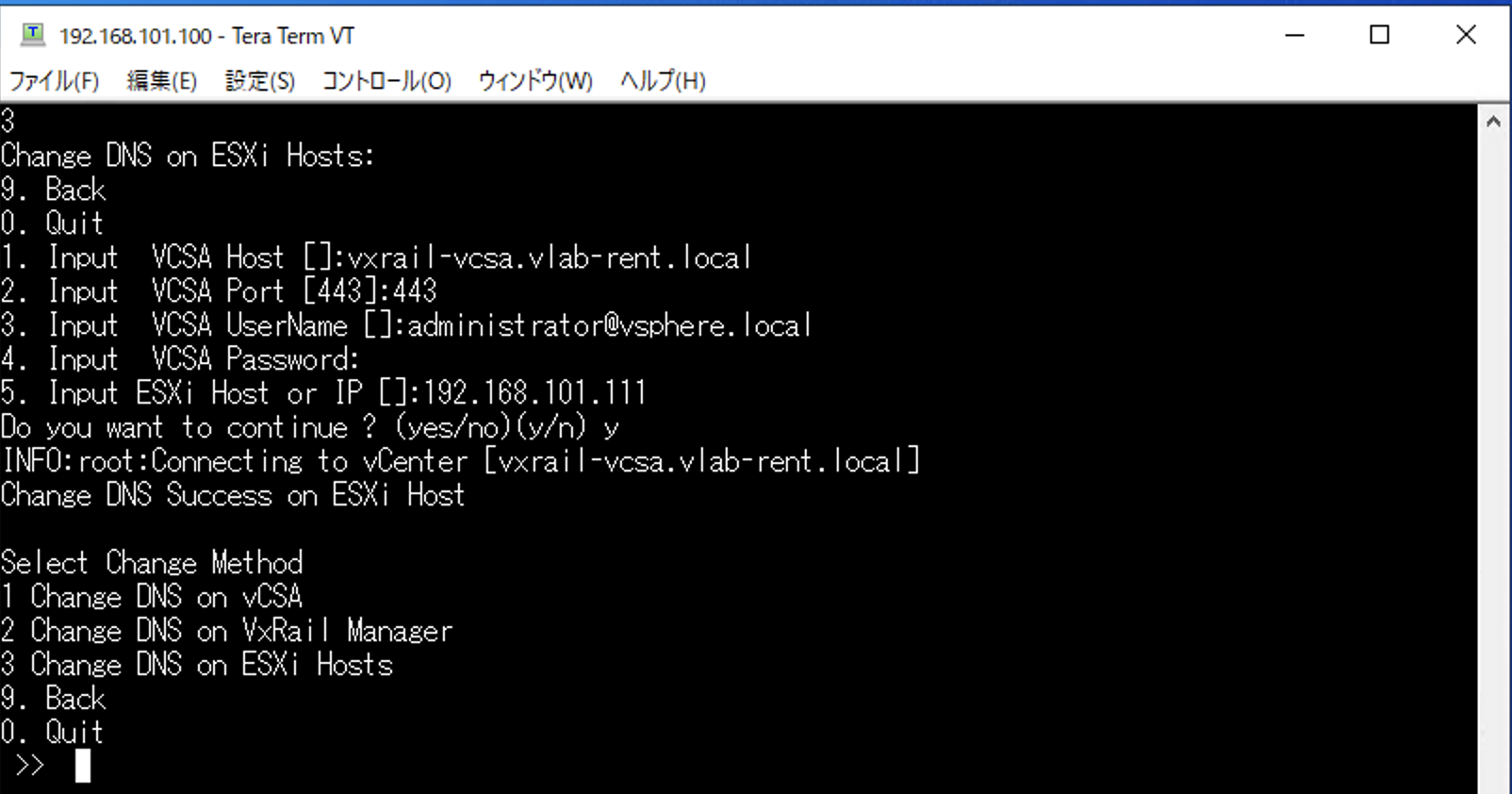Screen dimensions: 1512x794
Task: Click the administrator@vsphere.local username text
Action: [608, 325]
